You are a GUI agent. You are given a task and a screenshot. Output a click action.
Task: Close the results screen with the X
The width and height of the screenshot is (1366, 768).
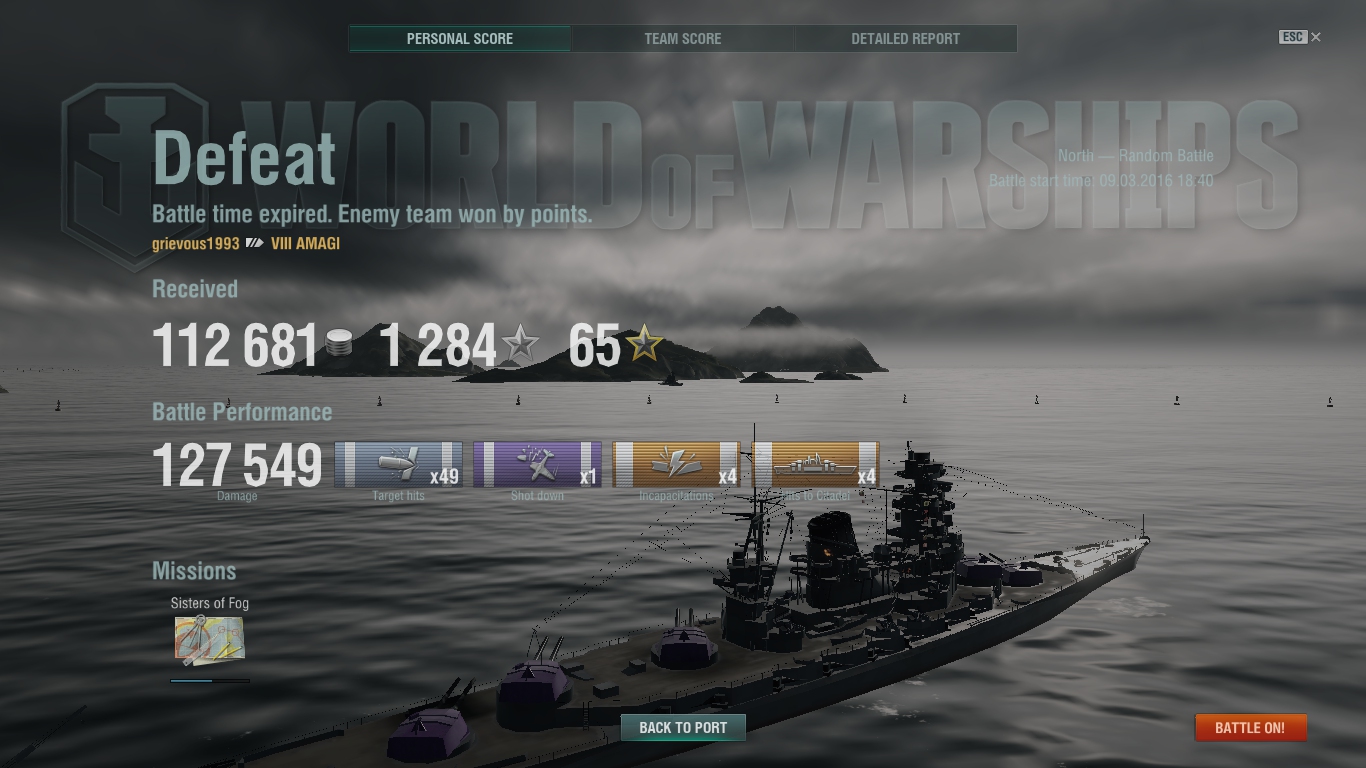pos(1316,37)
